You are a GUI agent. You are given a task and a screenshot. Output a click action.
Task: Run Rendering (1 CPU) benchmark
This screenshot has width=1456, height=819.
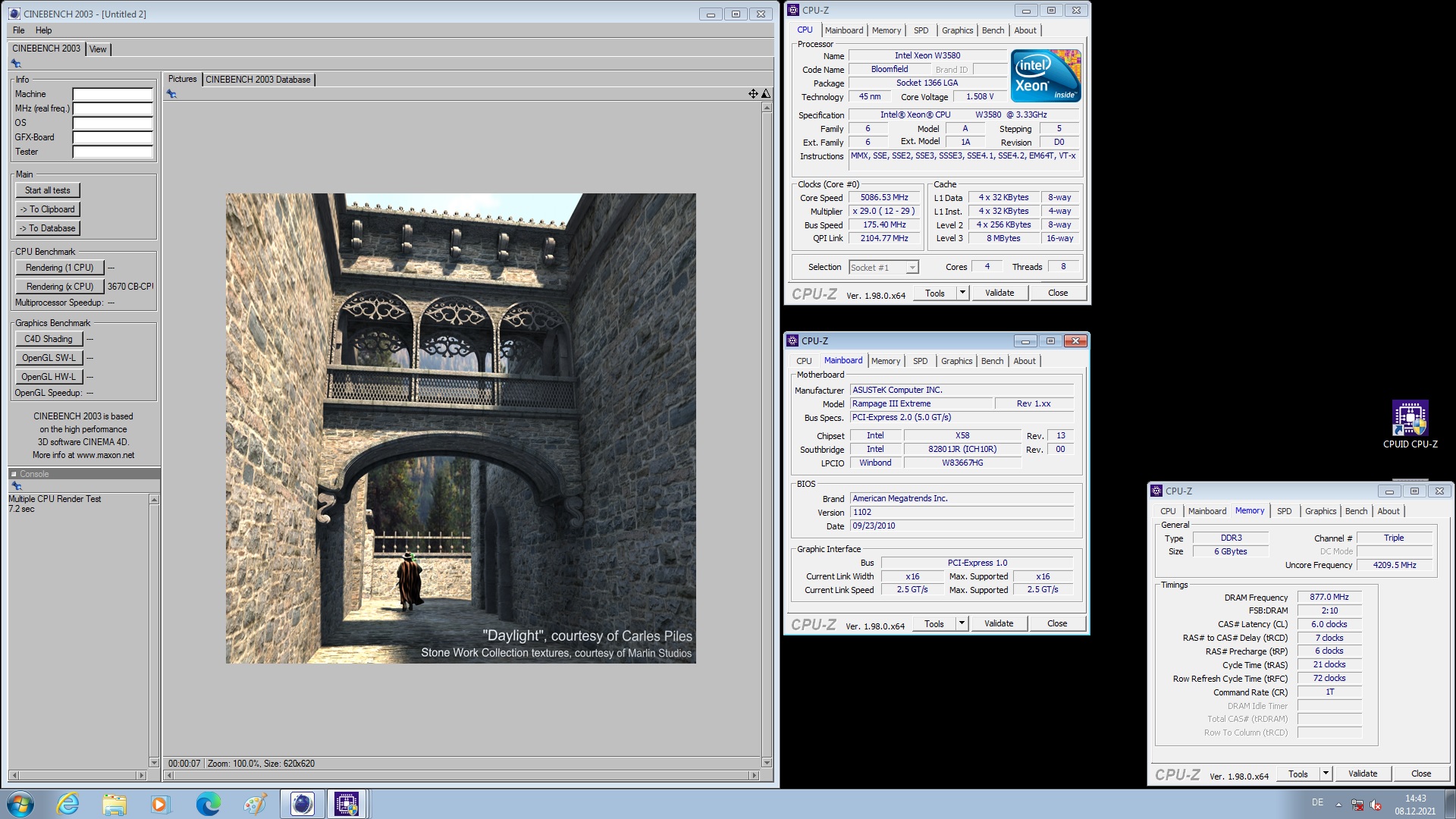[59, 268]
